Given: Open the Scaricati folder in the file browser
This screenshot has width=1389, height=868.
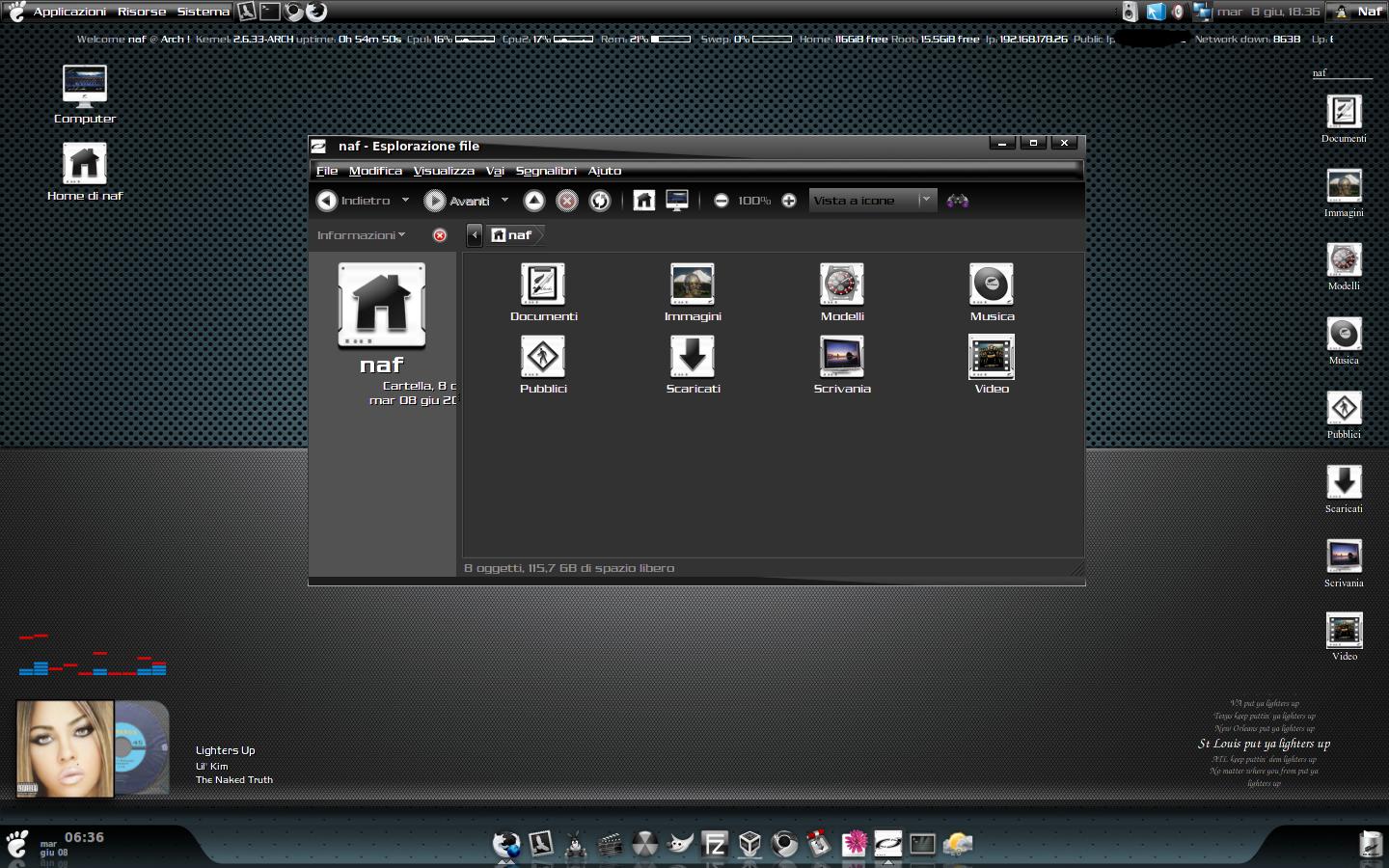Looking at the screenshot, I should coord(693,365).
